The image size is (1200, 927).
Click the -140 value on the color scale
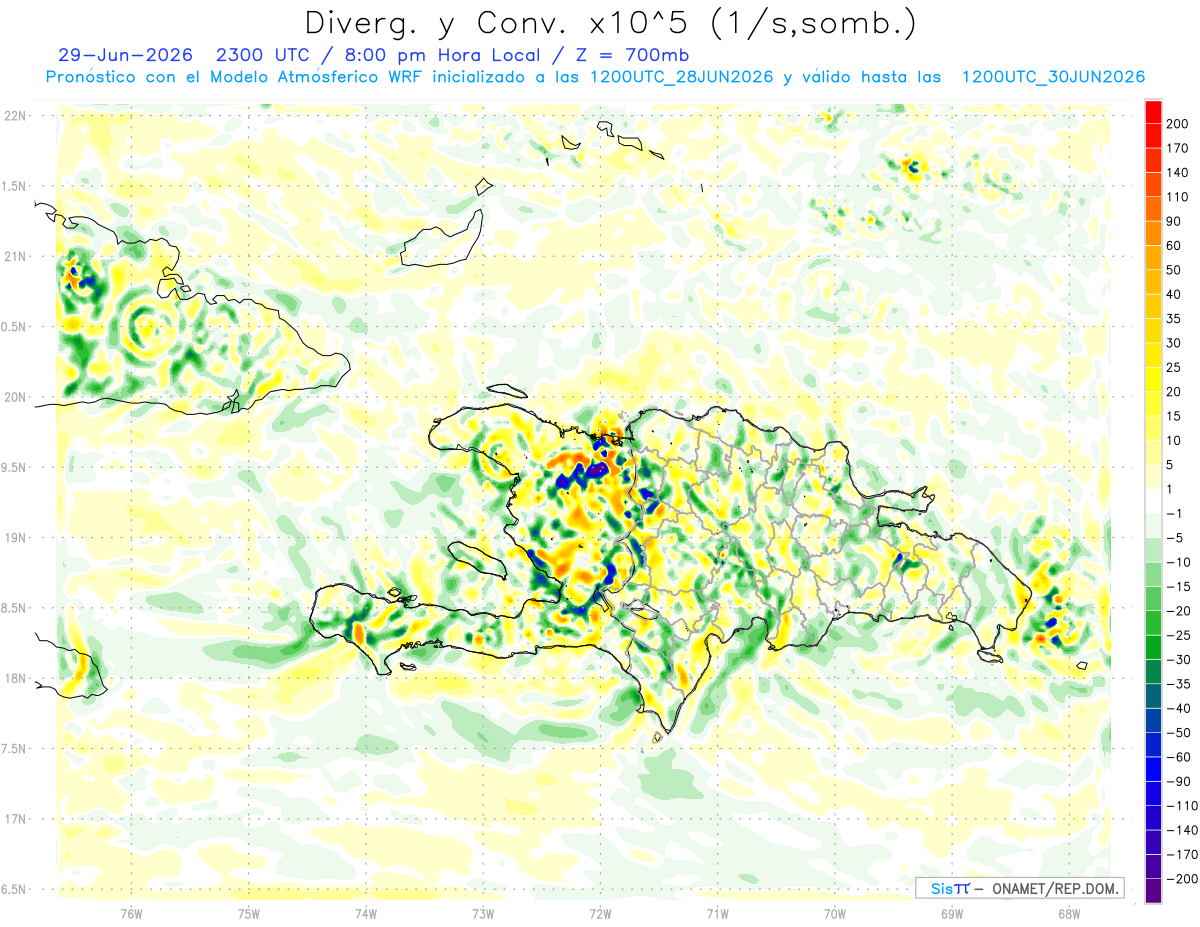[x=1182, y=829]
